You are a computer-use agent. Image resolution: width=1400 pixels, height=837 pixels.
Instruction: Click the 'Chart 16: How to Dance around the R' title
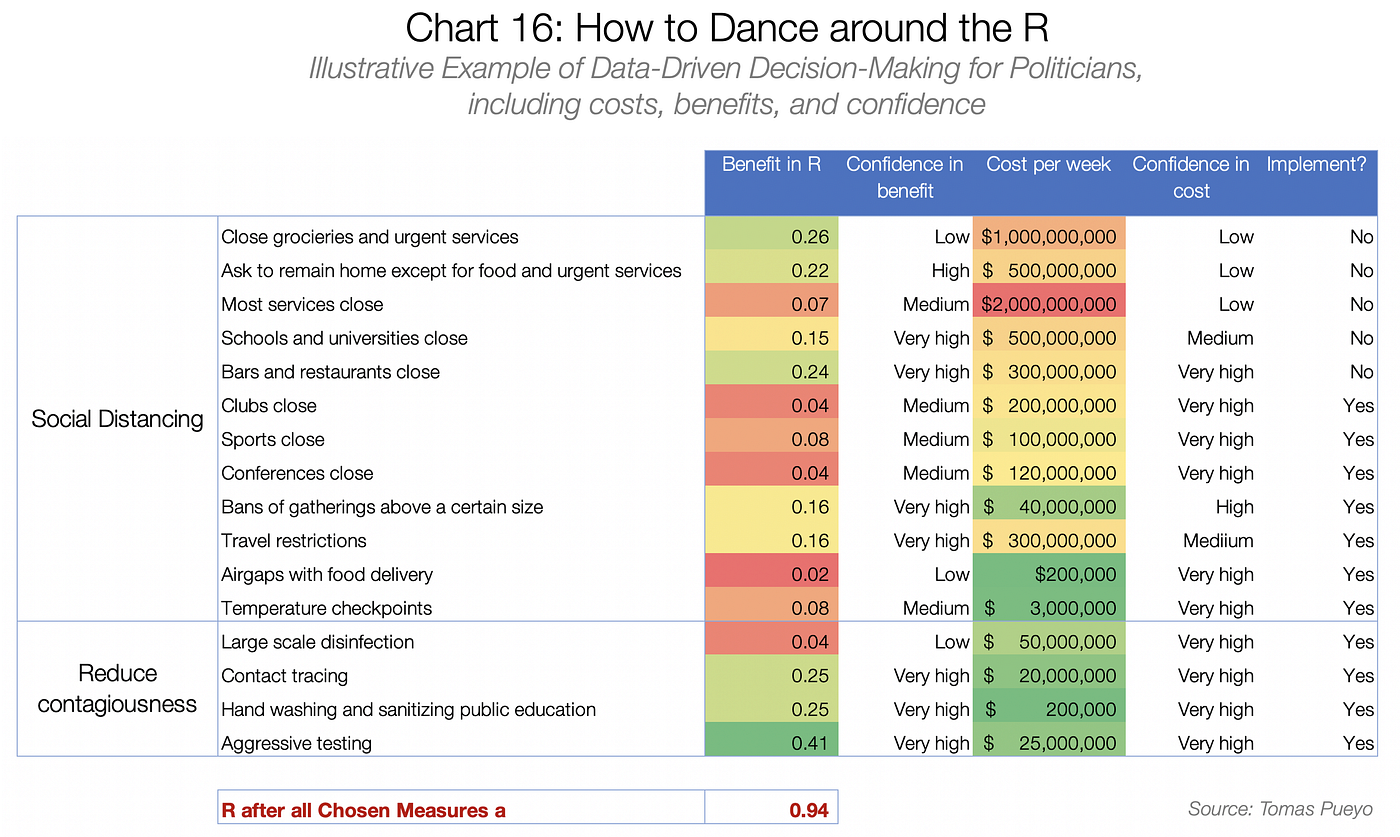tap(727, 27)
